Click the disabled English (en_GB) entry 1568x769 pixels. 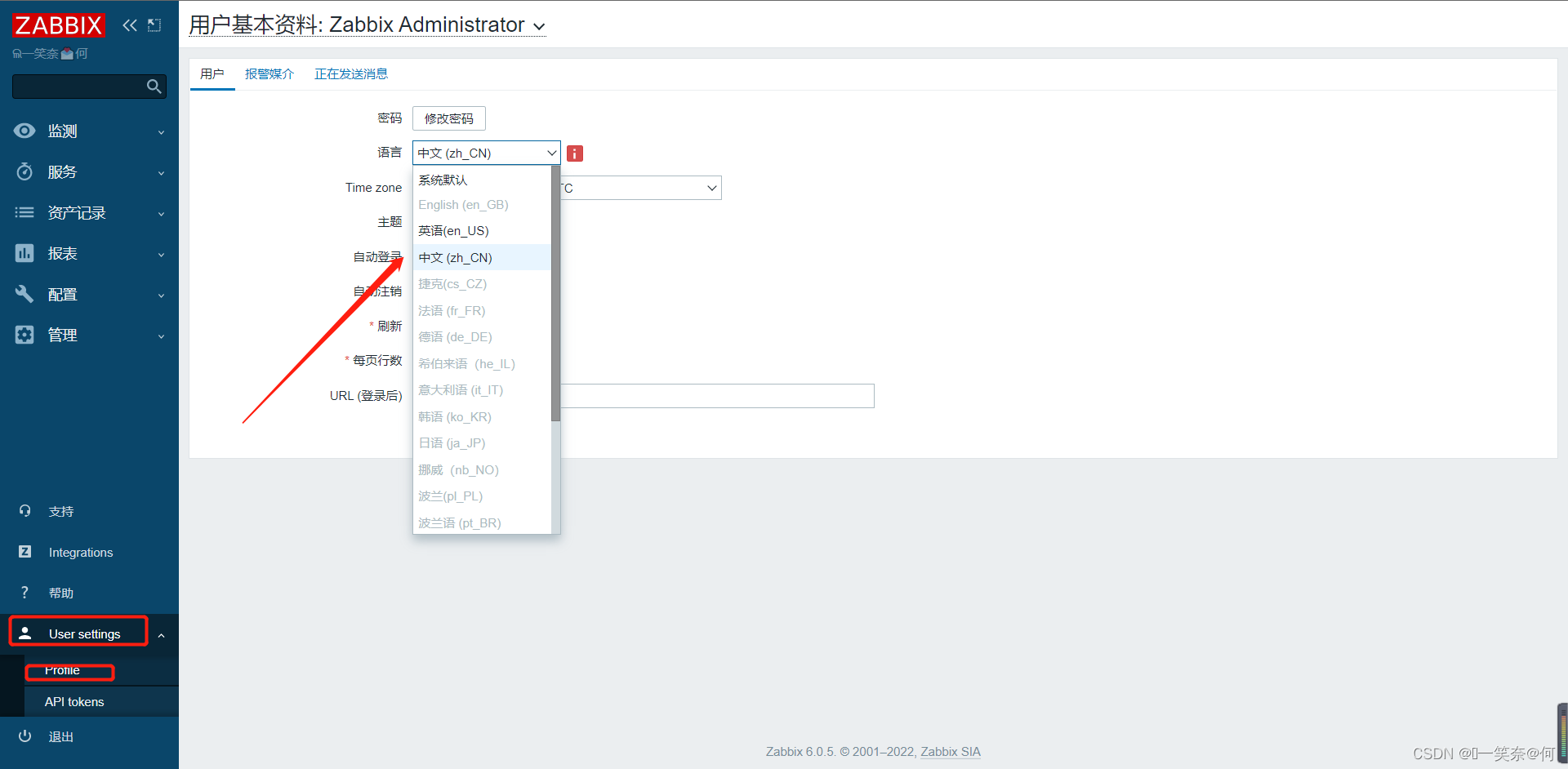tap(482, 205)
